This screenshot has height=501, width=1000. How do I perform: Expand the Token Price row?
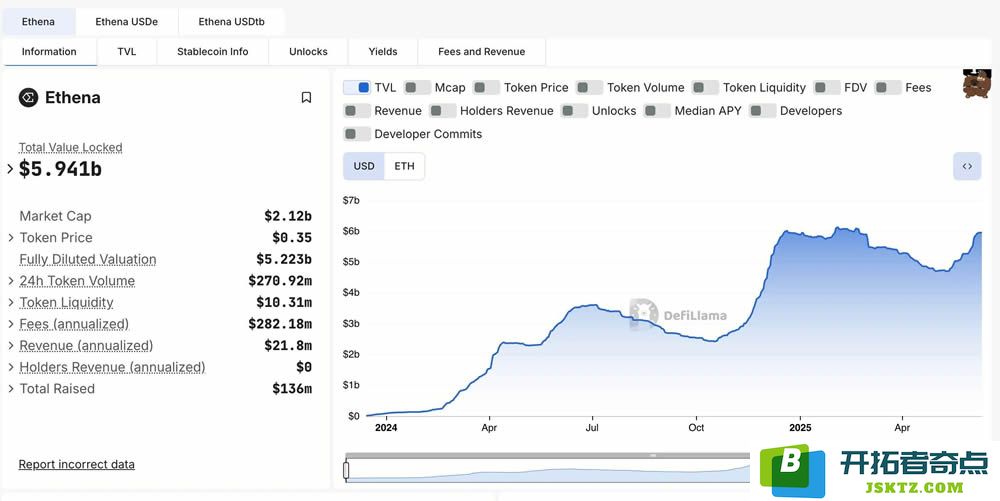11,238
